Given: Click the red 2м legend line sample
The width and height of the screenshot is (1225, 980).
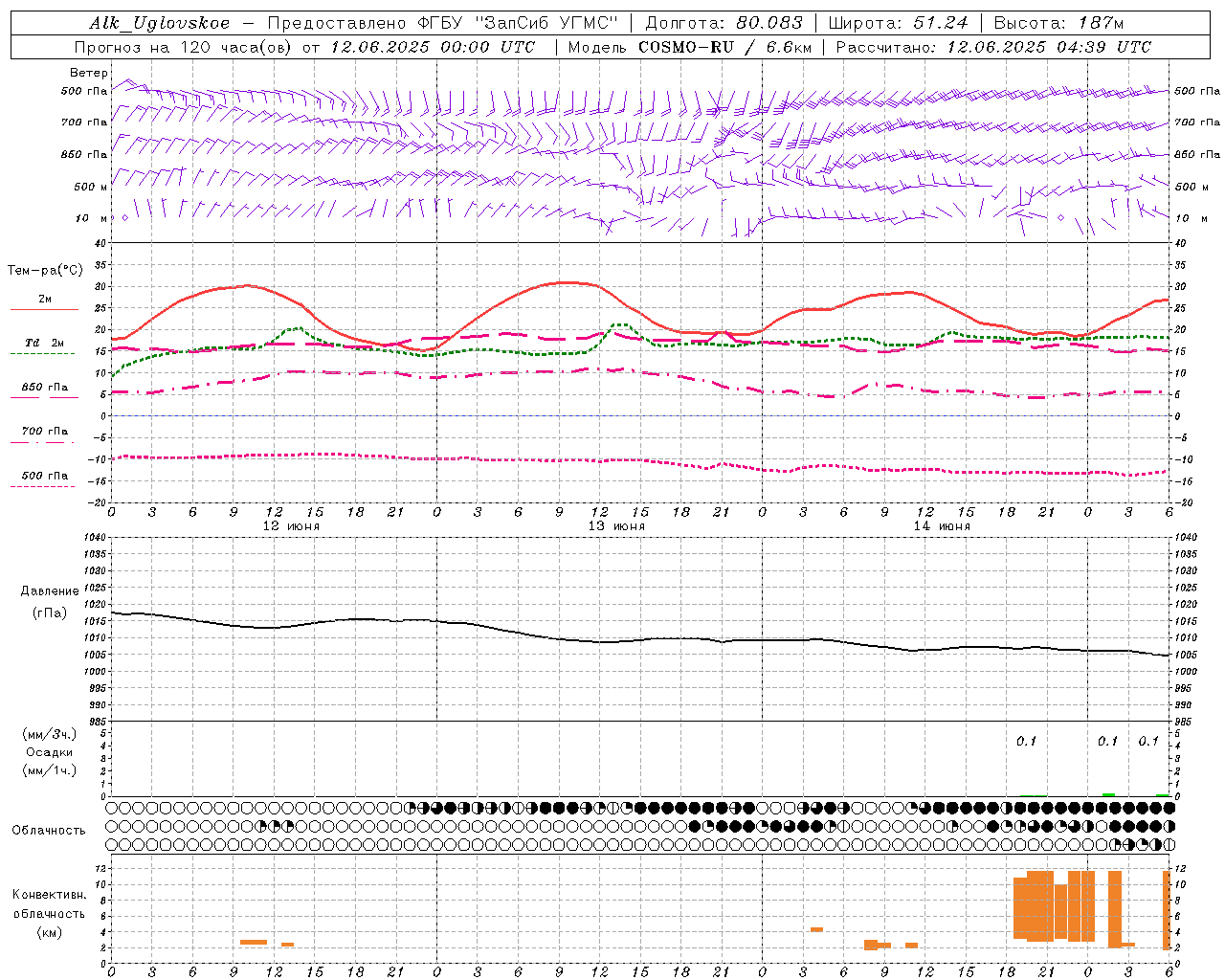Looking at the screenshot, I should point(44,310).
